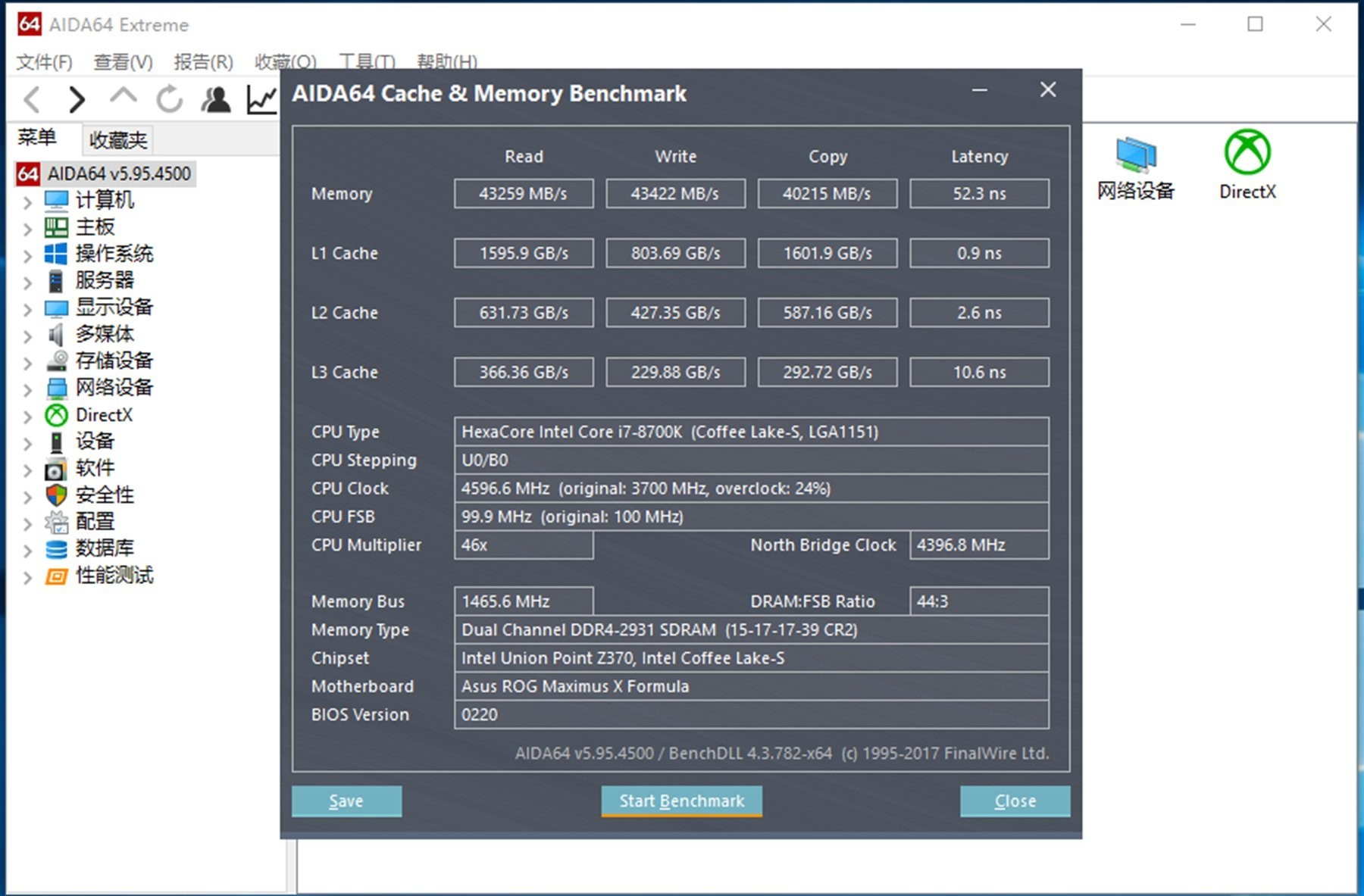
Task: Expand the 主板 tree node
Action: [x=27, y=229]
